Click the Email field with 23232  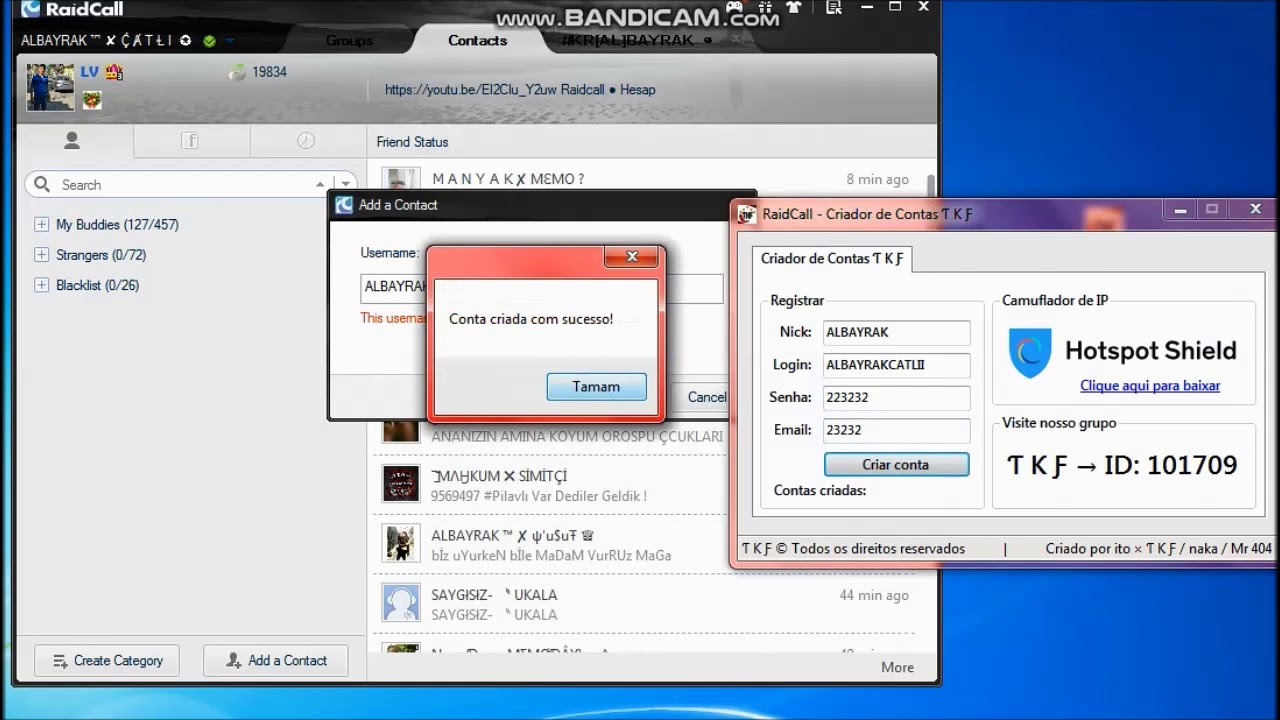point(896,431)
